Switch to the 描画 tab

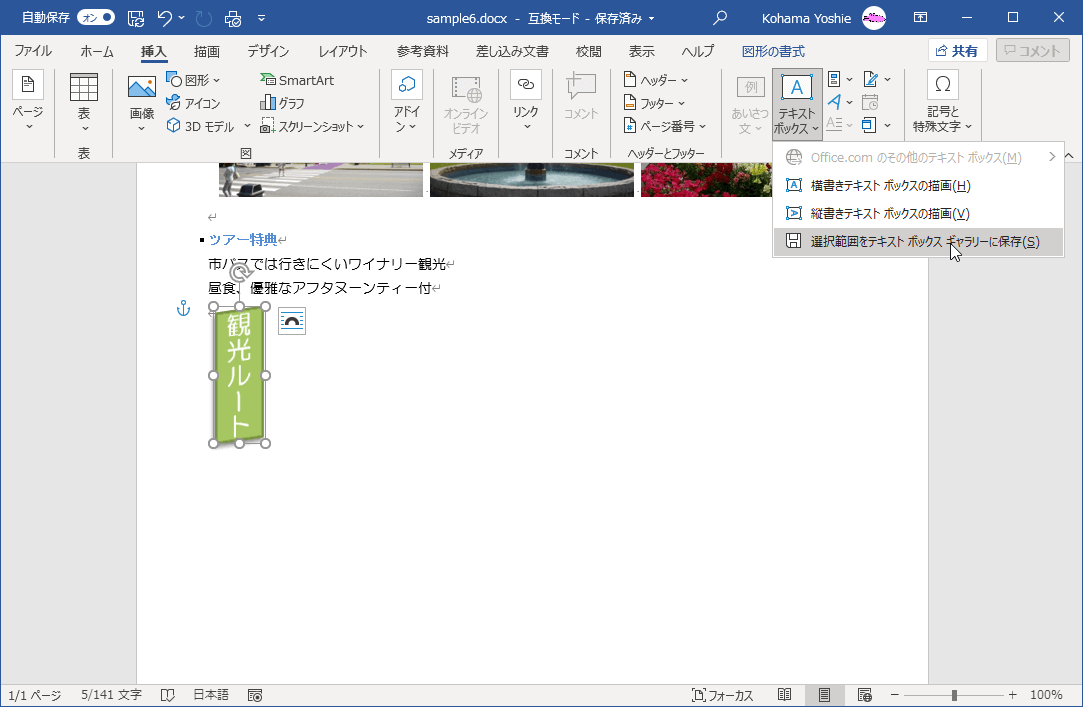pyautogui.click(x=207, y=51)
